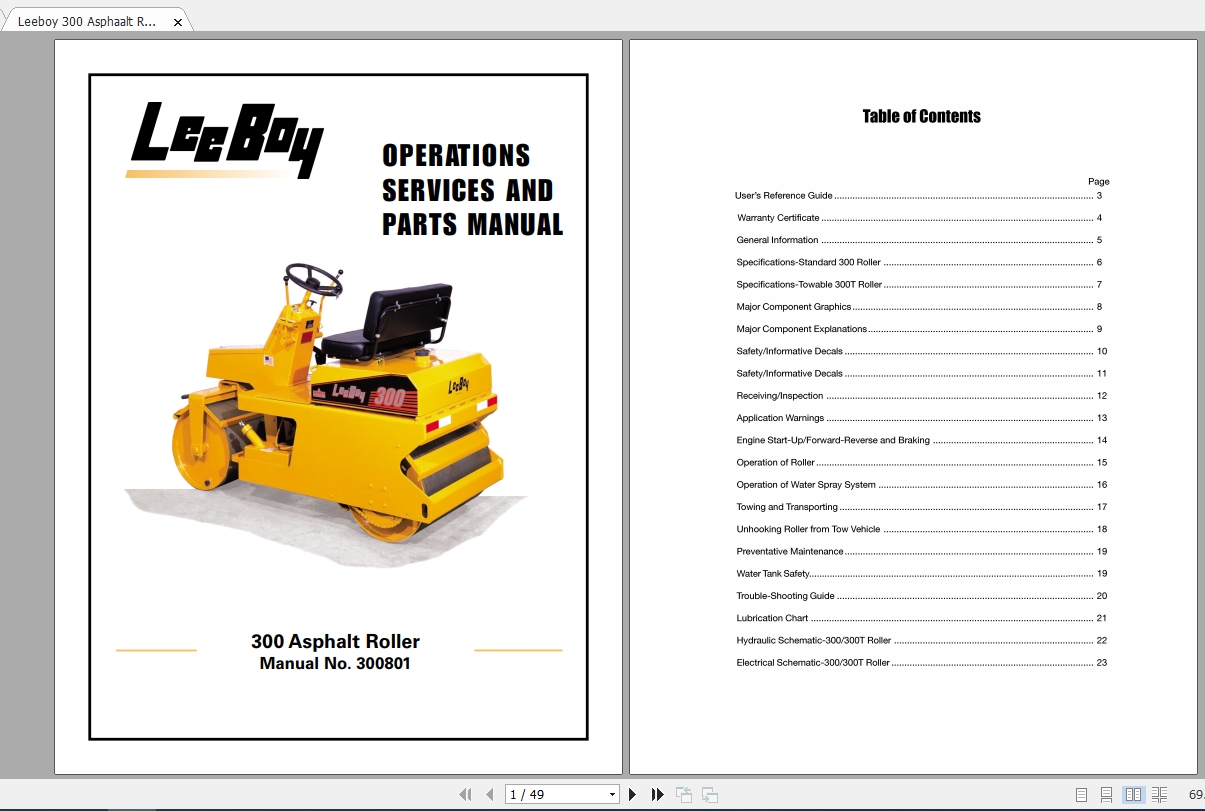1205x811 pixels.
Task: Click 'Towing and Transporting' entry
Action: 920,507
